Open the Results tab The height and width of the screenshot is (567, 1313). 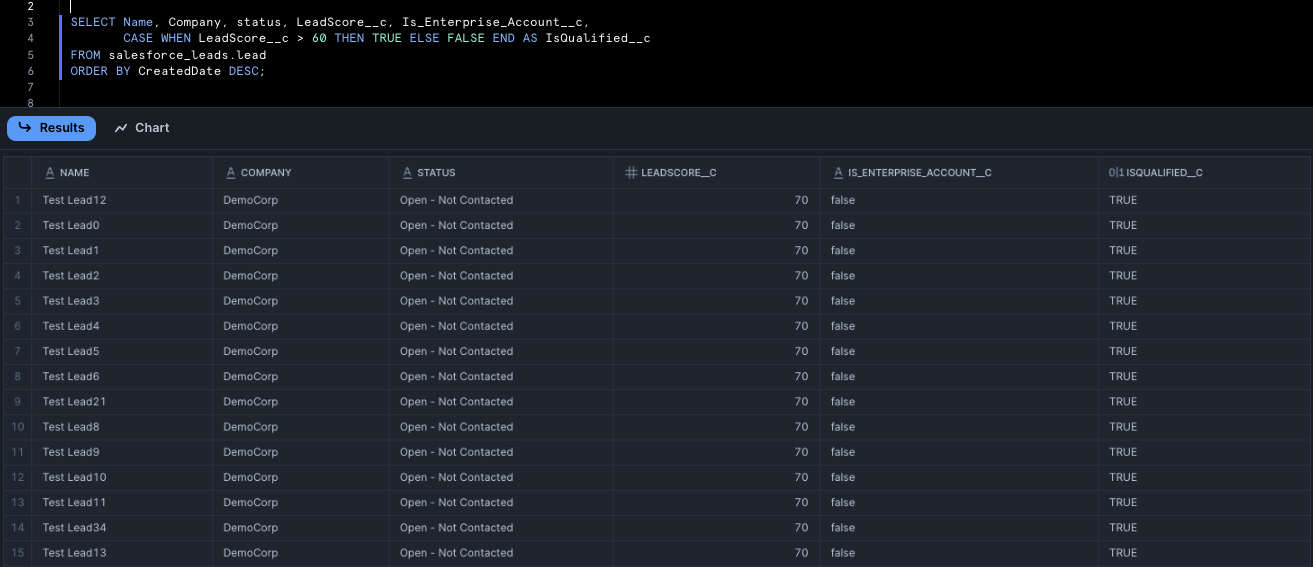51,128
